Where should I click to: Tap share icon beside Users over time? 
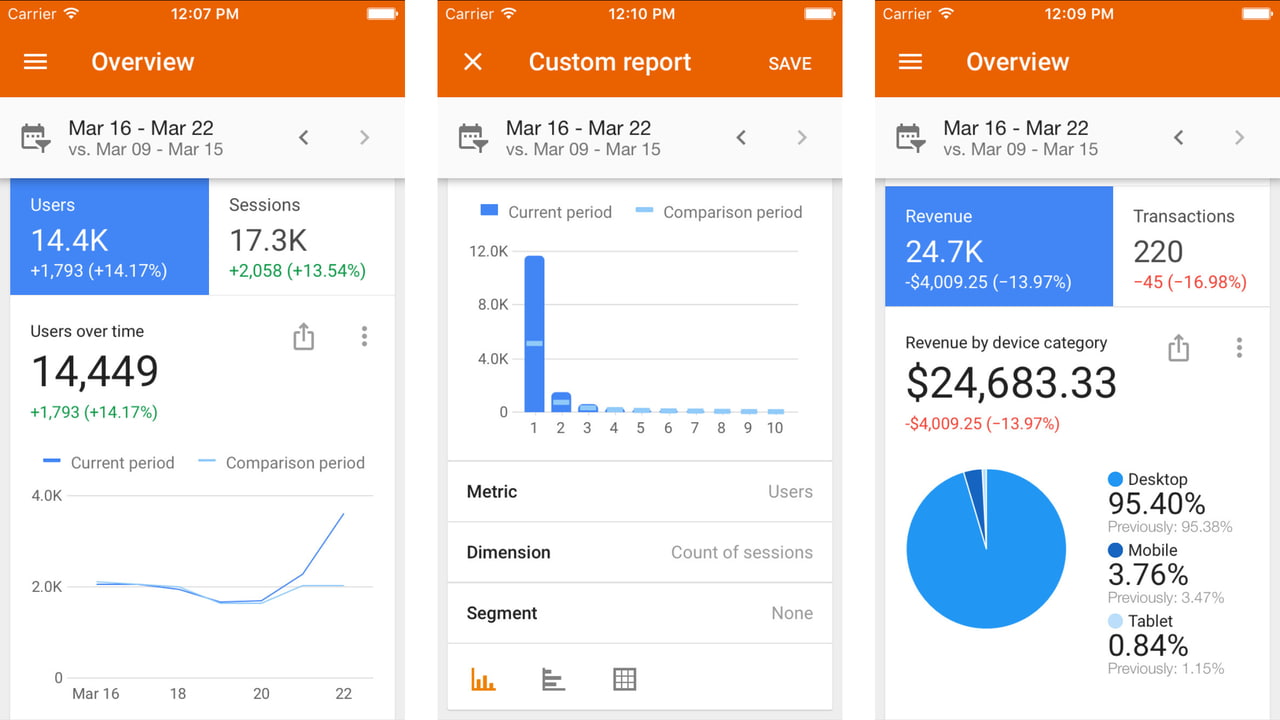303,337
